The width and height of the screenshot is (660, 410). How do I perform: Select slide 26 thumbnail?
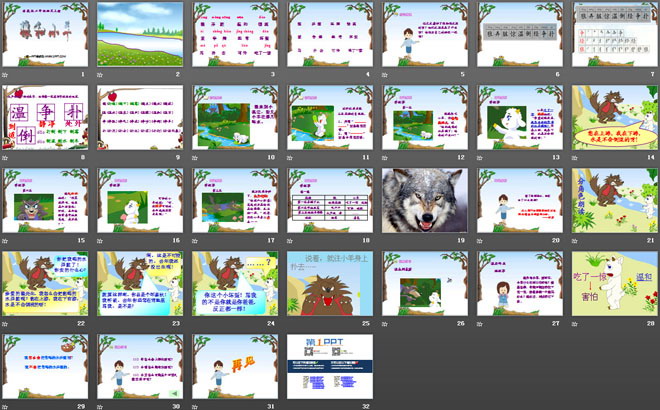point(425,284)
